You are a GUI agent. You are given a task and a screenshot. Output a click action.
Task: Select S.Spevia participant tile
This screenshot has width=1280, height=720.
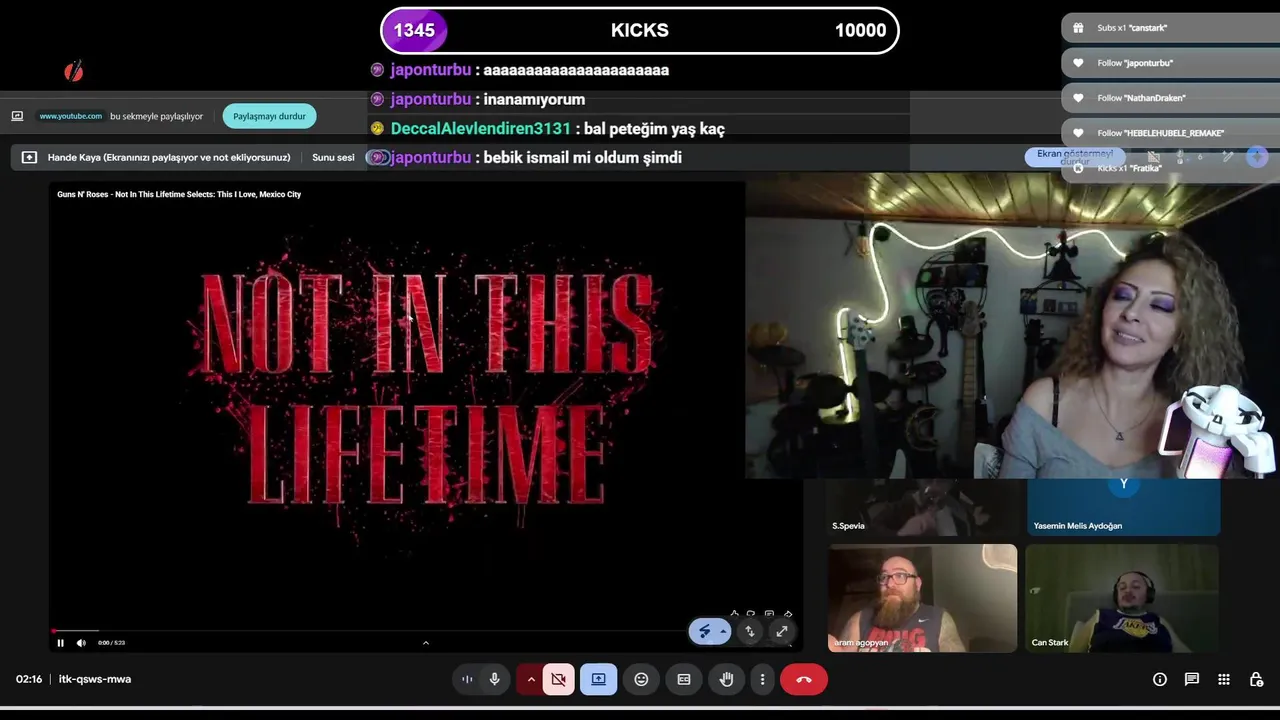pyautogui.click(x=921, y=508)
